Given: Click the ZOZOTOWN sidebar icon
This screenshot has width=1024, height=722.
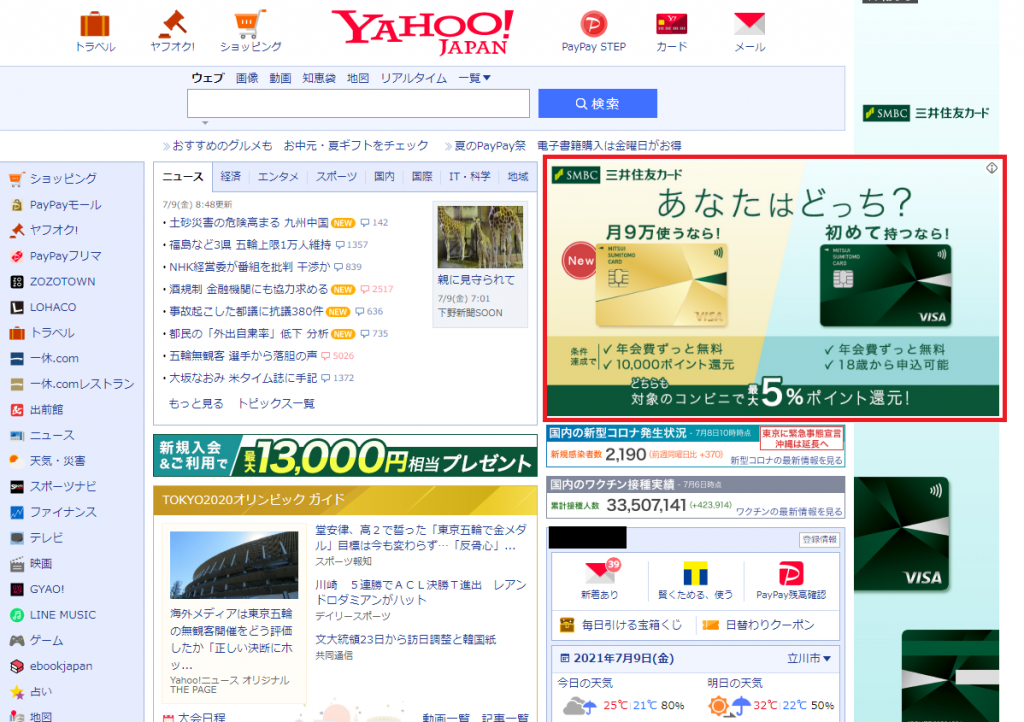Looking at the screenshot, I should click(17, 282).
